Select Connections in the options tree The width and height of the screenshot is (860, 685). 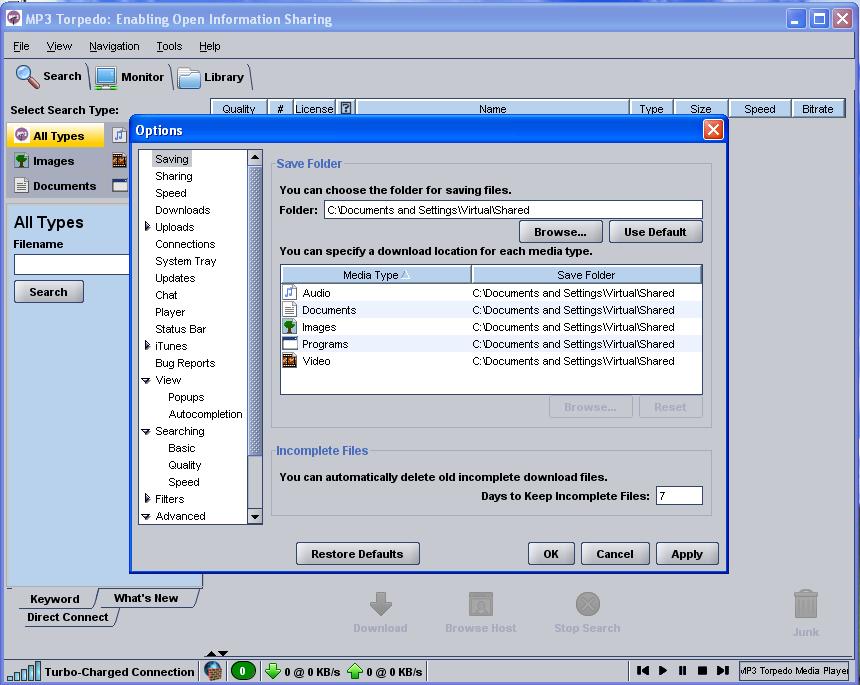tap(185, 244)
